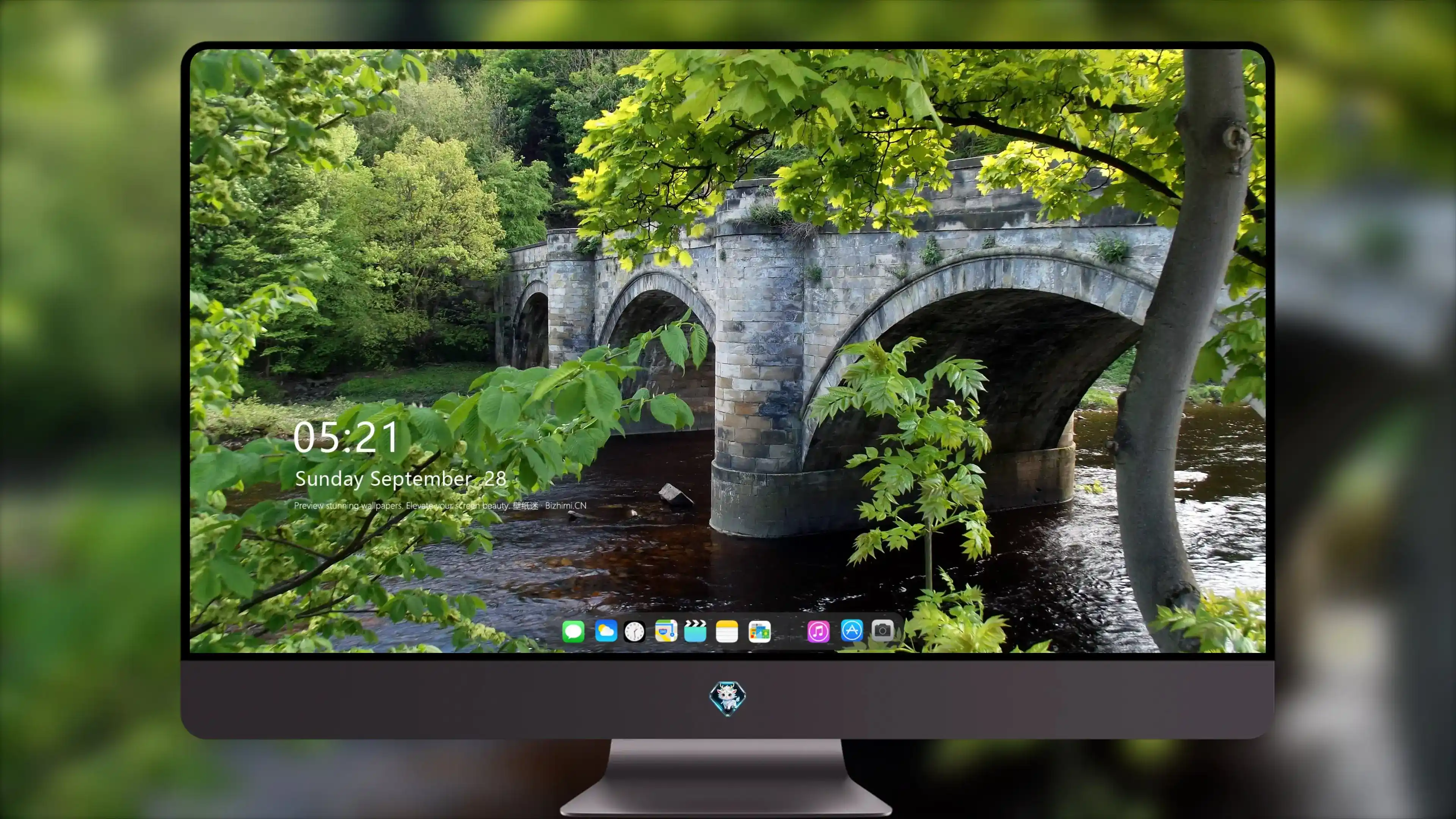This screenshot has height=819, width=1456.
Task: Click the 05:21 clock display
Action: click(x=346, y=437)
